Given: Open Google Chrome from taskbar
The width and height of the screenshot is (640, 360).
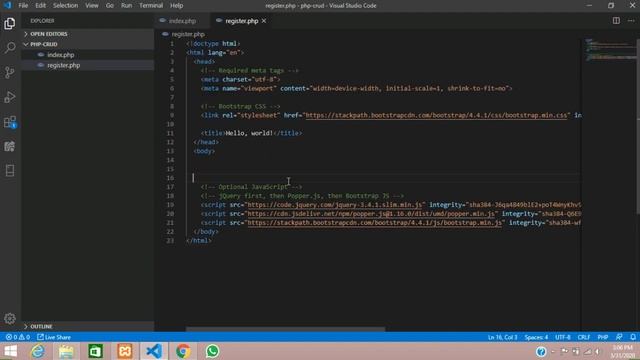Looking at the screenshot, I should coord(183,351).
